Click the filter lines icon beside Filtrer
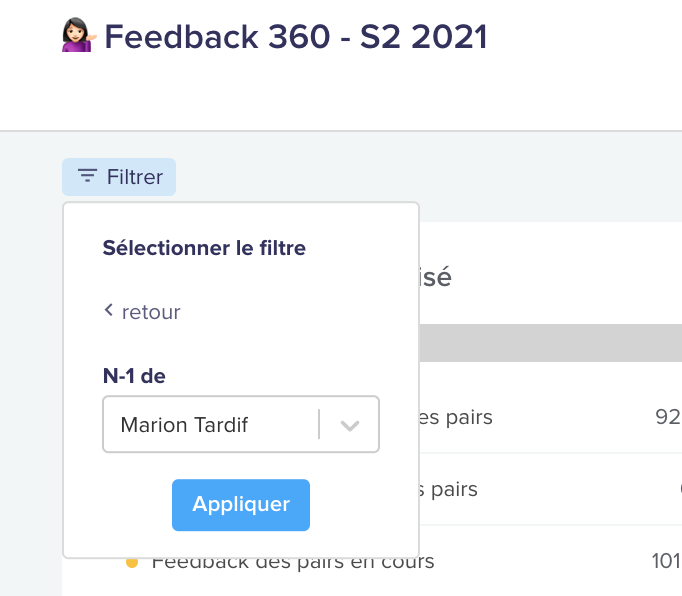 pos(87,176)
